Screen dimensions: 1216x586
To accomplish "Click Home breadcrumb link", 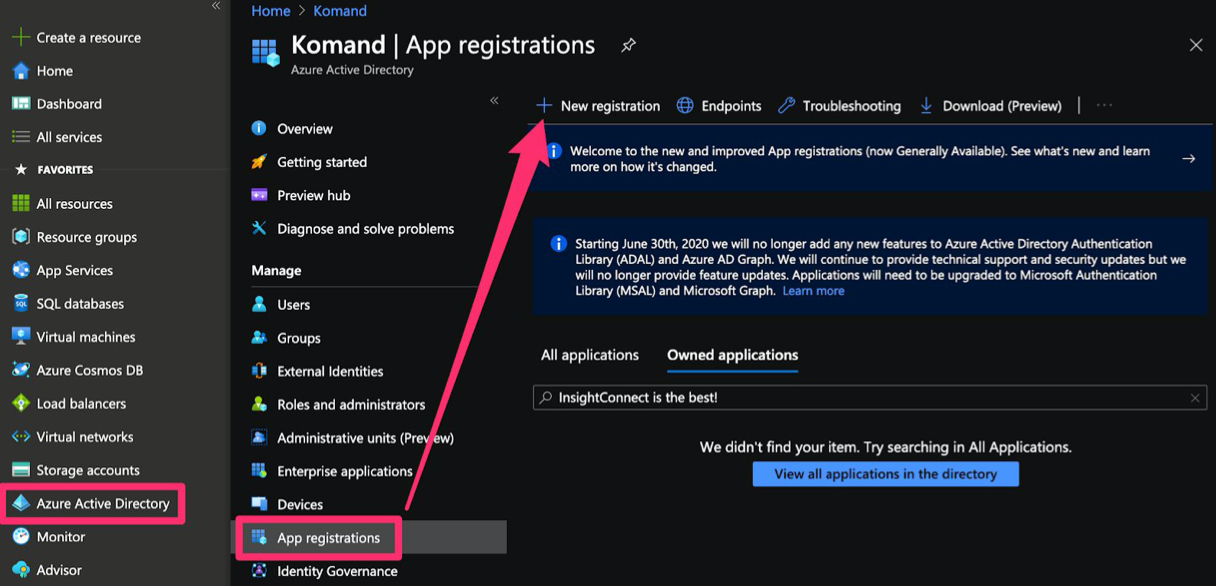I will [x=270, y=11].
